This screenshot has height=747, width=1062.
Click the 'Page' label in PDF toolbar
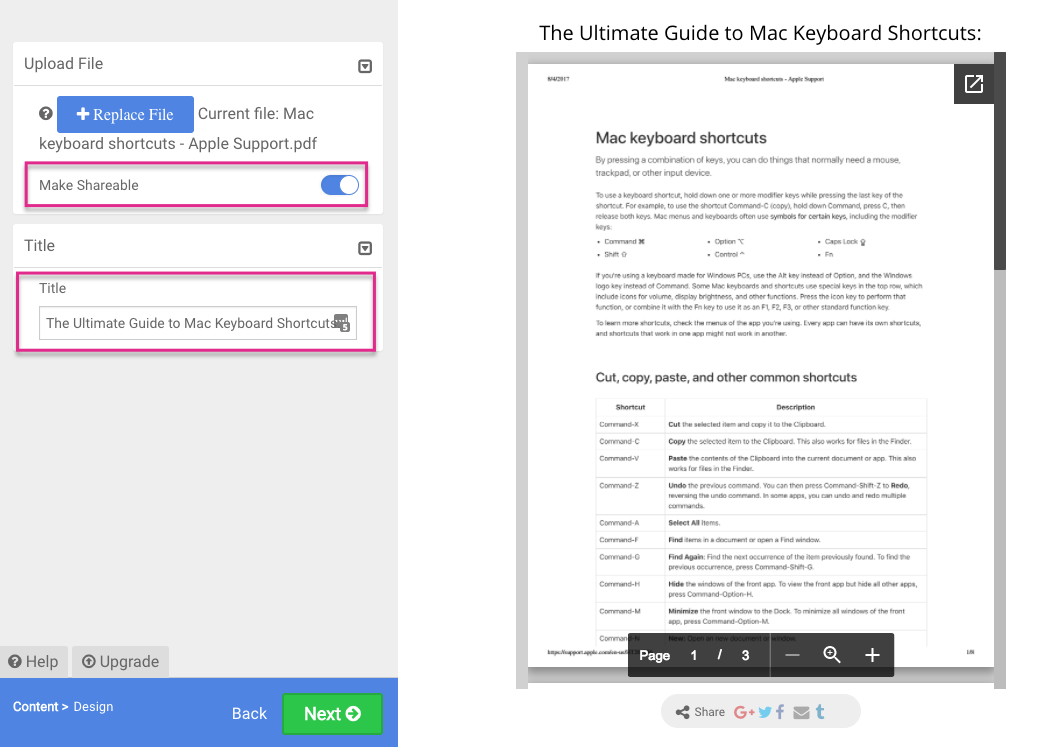click(654, 656)
